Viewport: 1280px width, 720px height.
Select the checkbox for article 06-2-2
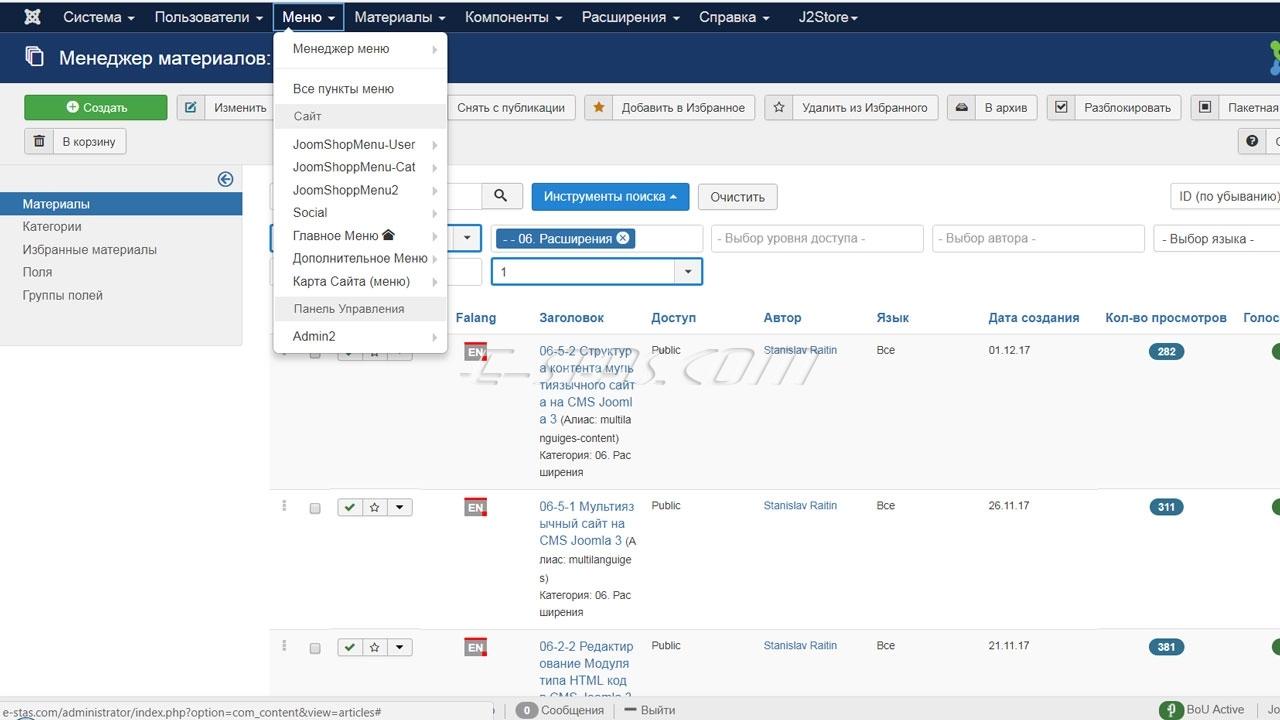pyautogui.click(x=315, y=648)
